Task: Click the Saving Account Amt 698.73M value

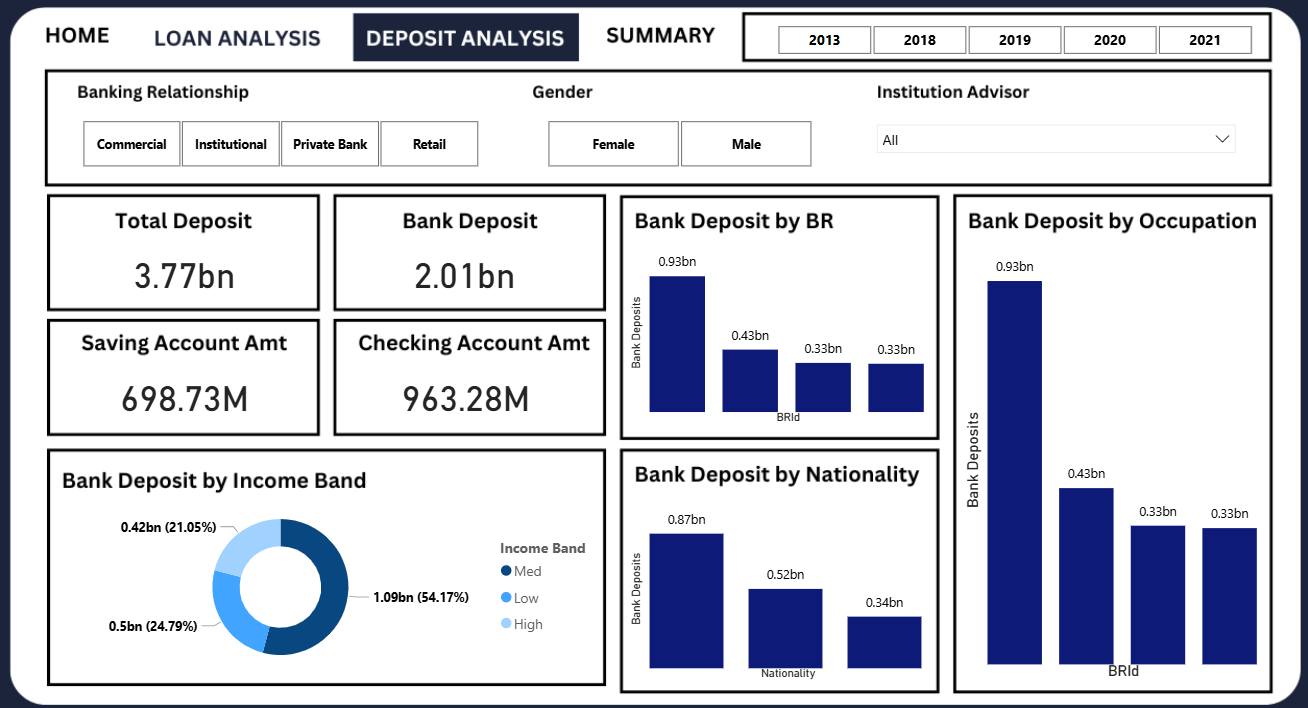Action: [x=184, y=399]
